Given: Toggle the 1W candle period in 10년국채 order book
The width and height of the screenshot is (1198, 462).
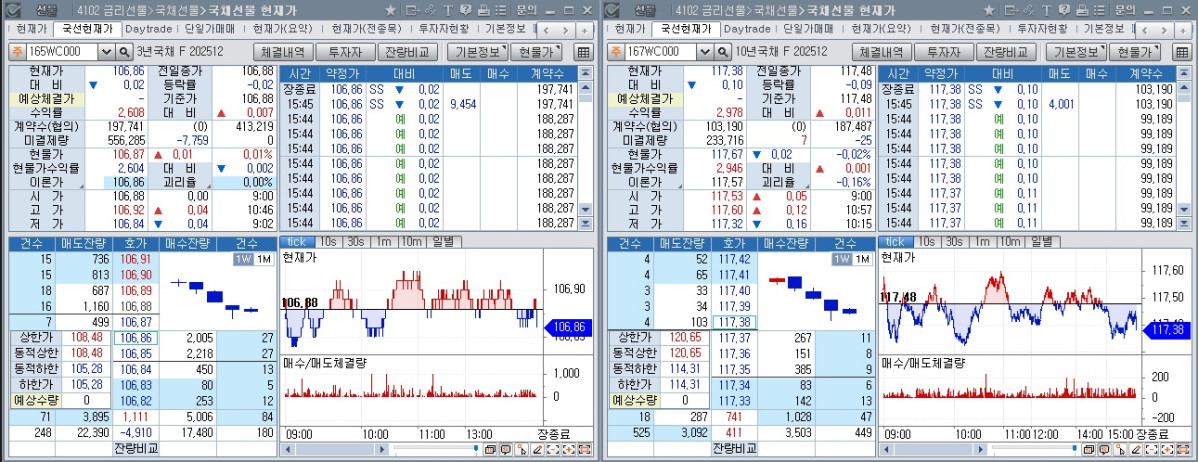Looking at the screenshot, I should pyautogui.click(x=840, y=260).
